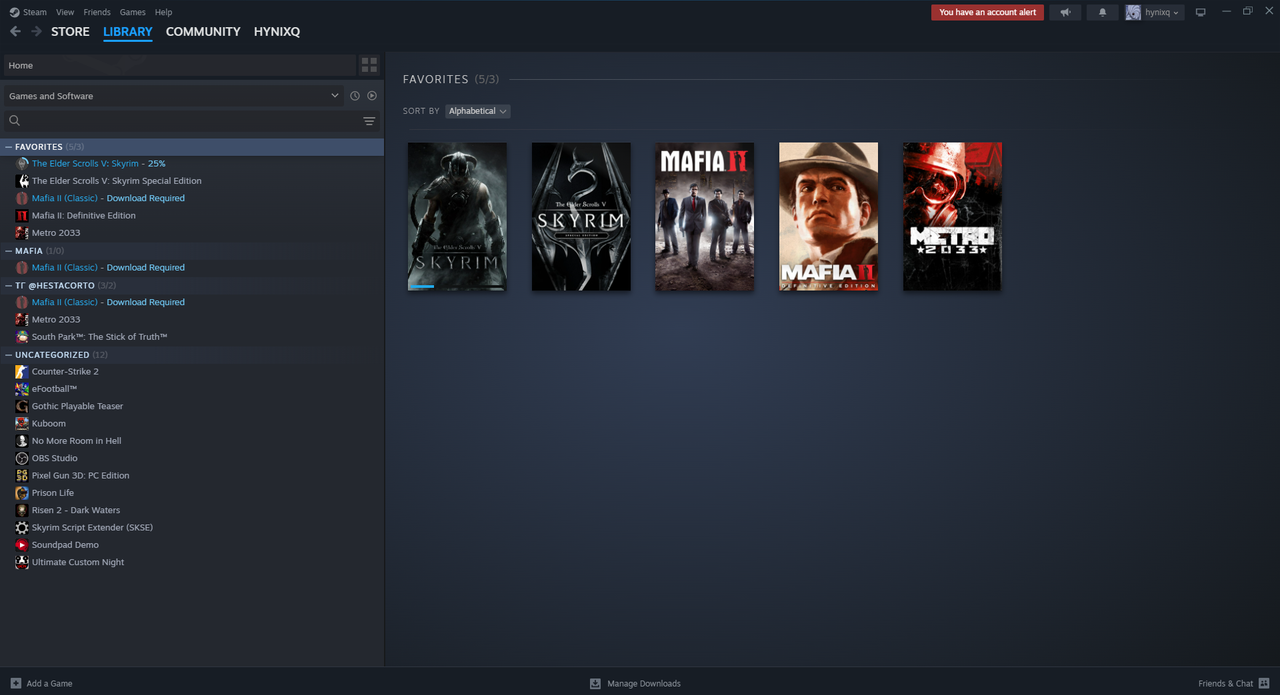Open Skyrim cover art with progress bar
The height and width of the screenshot is (695, 1280).
tap(457, 216)
